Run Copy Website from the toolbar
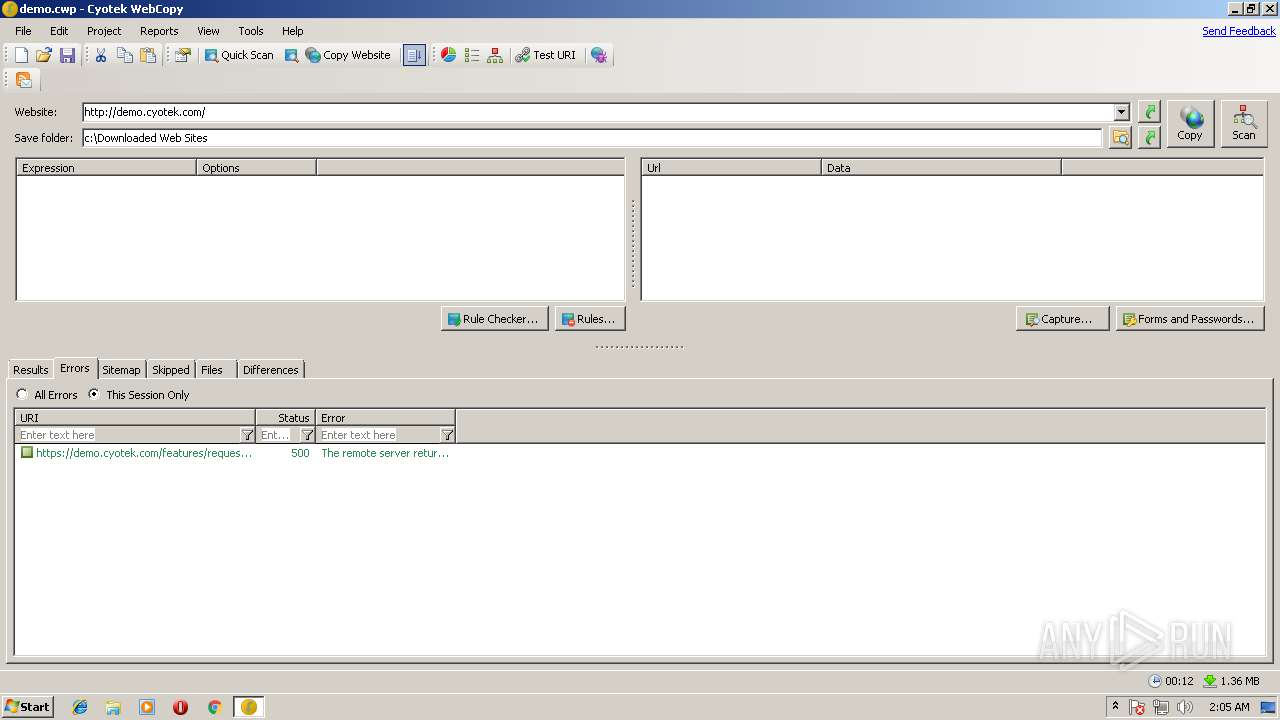 coord(348,55)
